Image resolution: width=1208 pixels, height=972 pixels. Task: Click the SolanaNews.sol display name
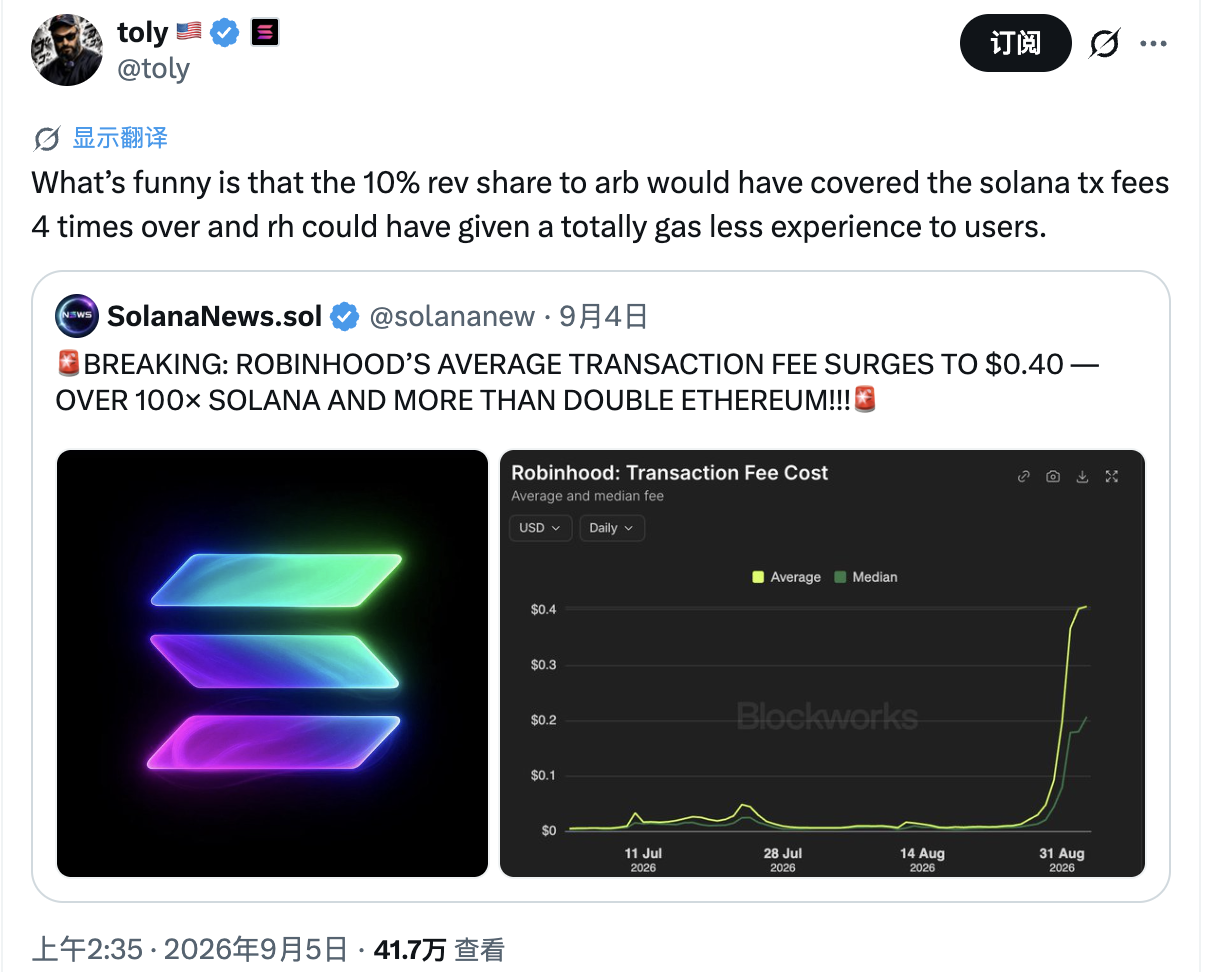coord(214,317)
